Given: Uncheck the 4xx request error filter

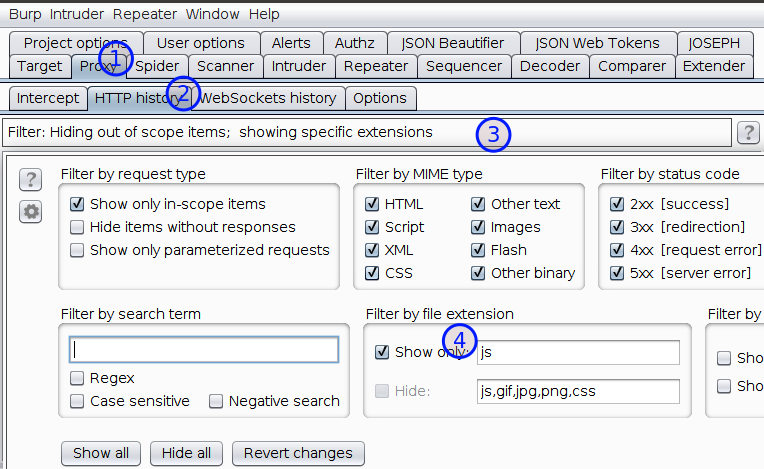Looking at the screenshot, I should click(x=617, y=250).
